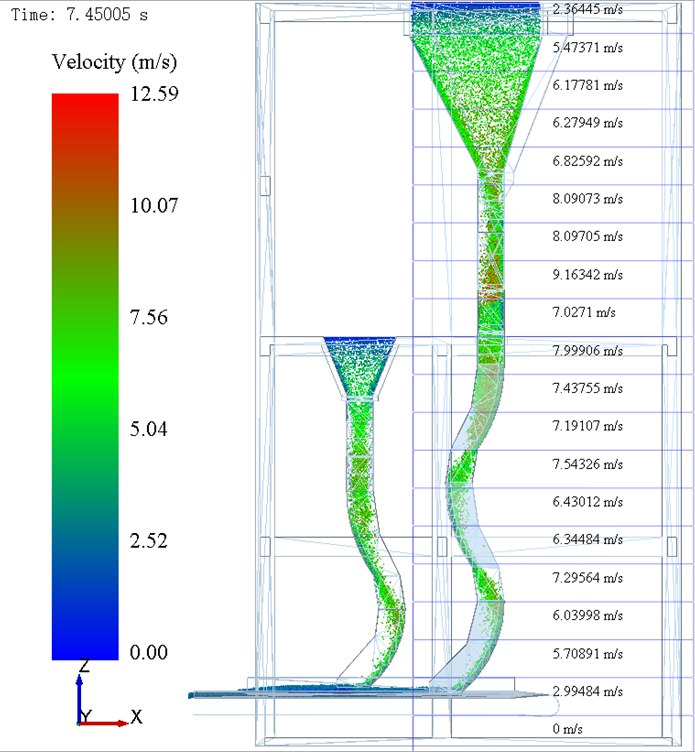Click the 2.36445 m/s bin label
695x752 pixels.
588,10
